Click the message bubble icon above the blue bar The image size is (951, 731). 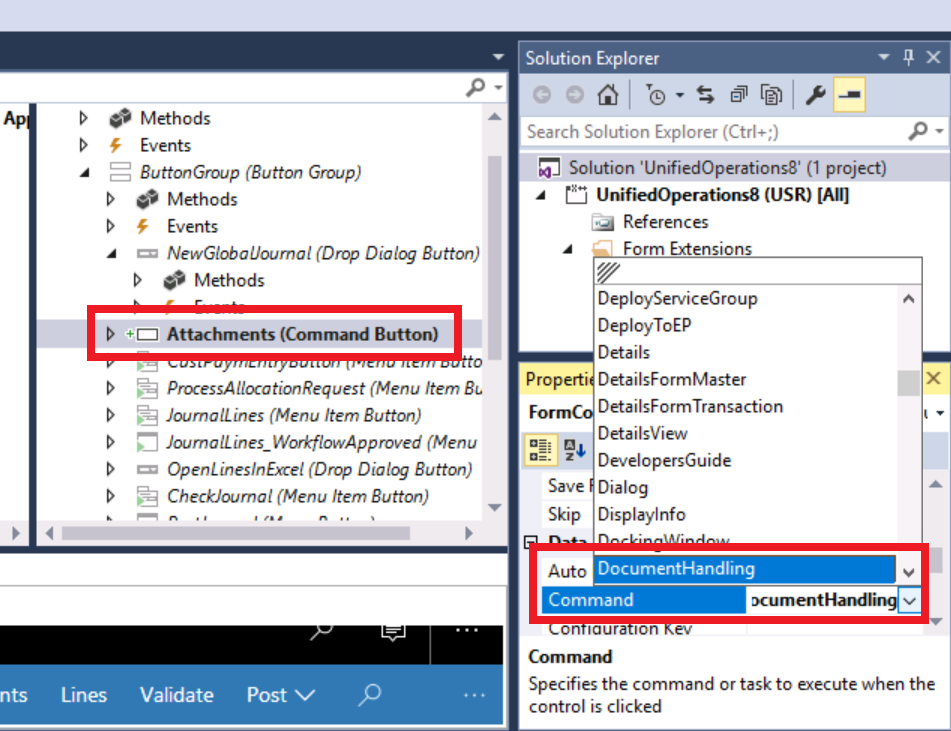(x=392, y=630)
